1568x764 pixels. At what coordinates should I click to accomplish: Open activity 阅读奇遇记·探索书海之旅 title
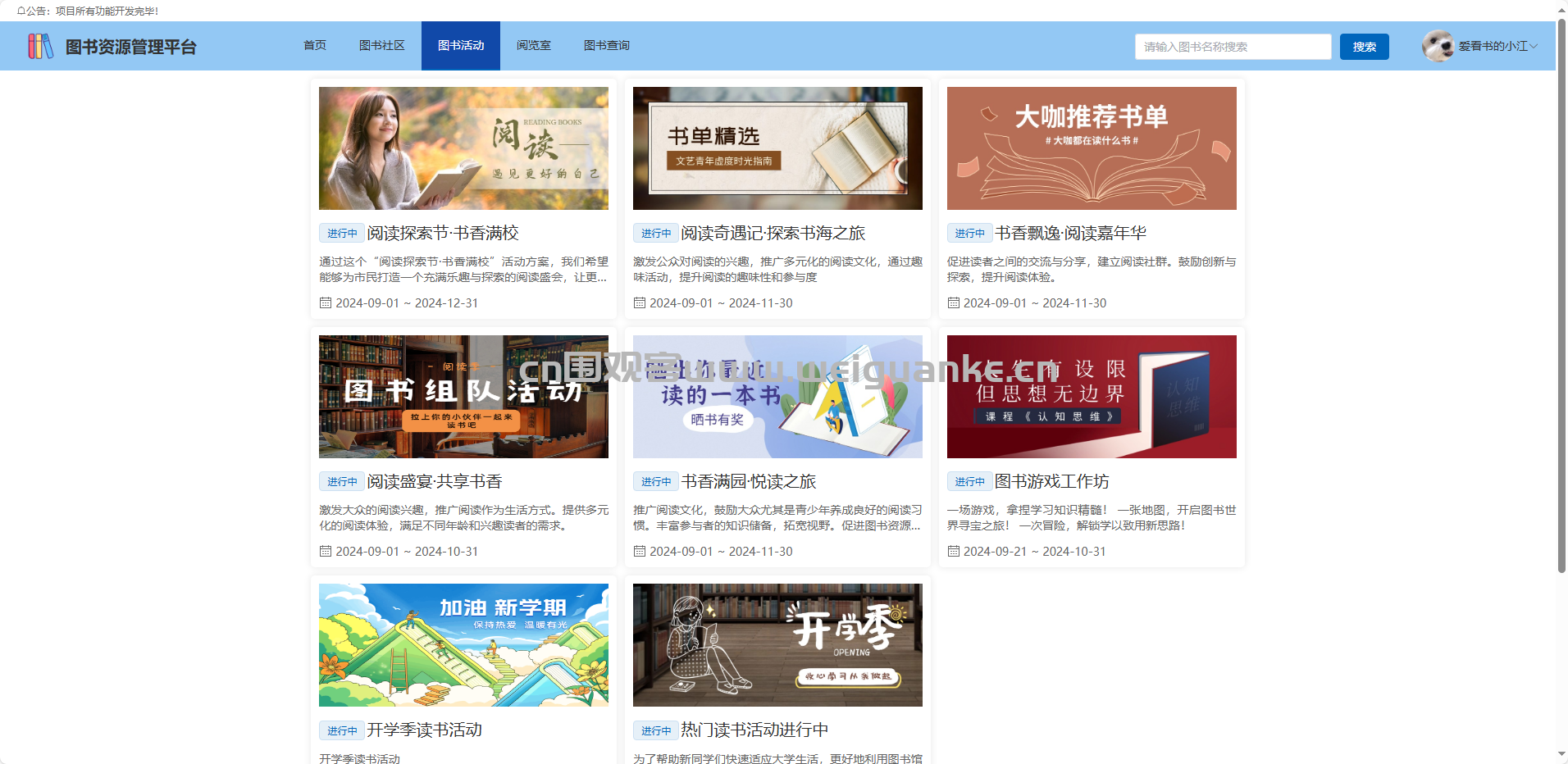773,233
